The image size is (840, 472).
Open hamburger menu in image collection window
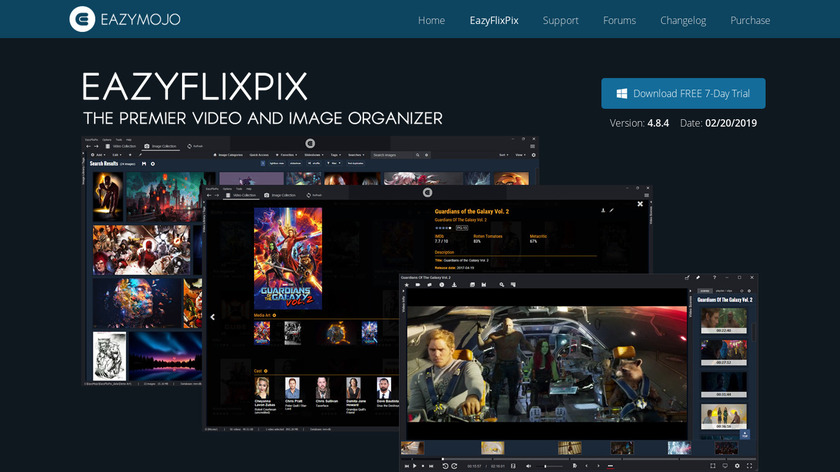pyautogui.click(x=532, y=146)
